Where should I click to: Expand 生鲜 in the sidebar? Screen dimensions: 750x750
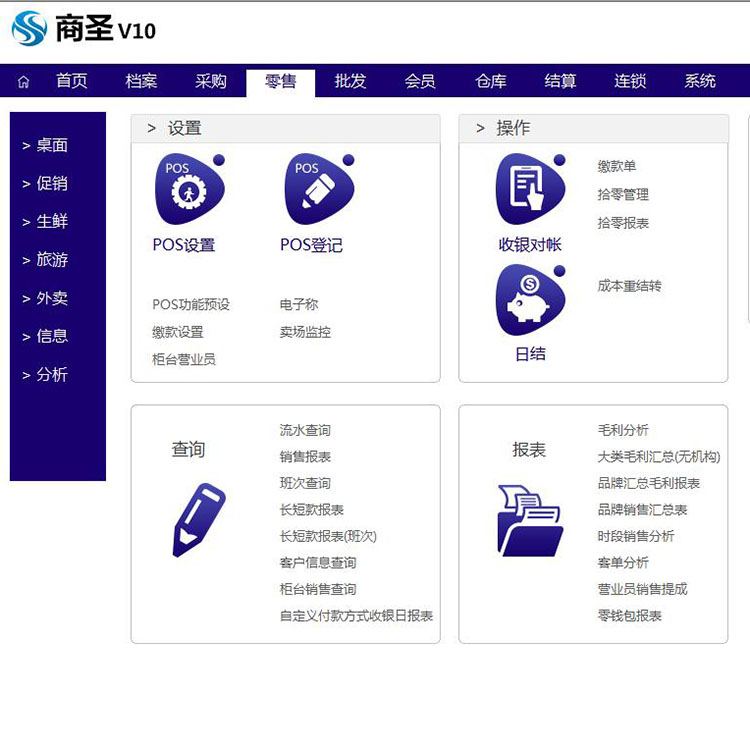(45, 221)
